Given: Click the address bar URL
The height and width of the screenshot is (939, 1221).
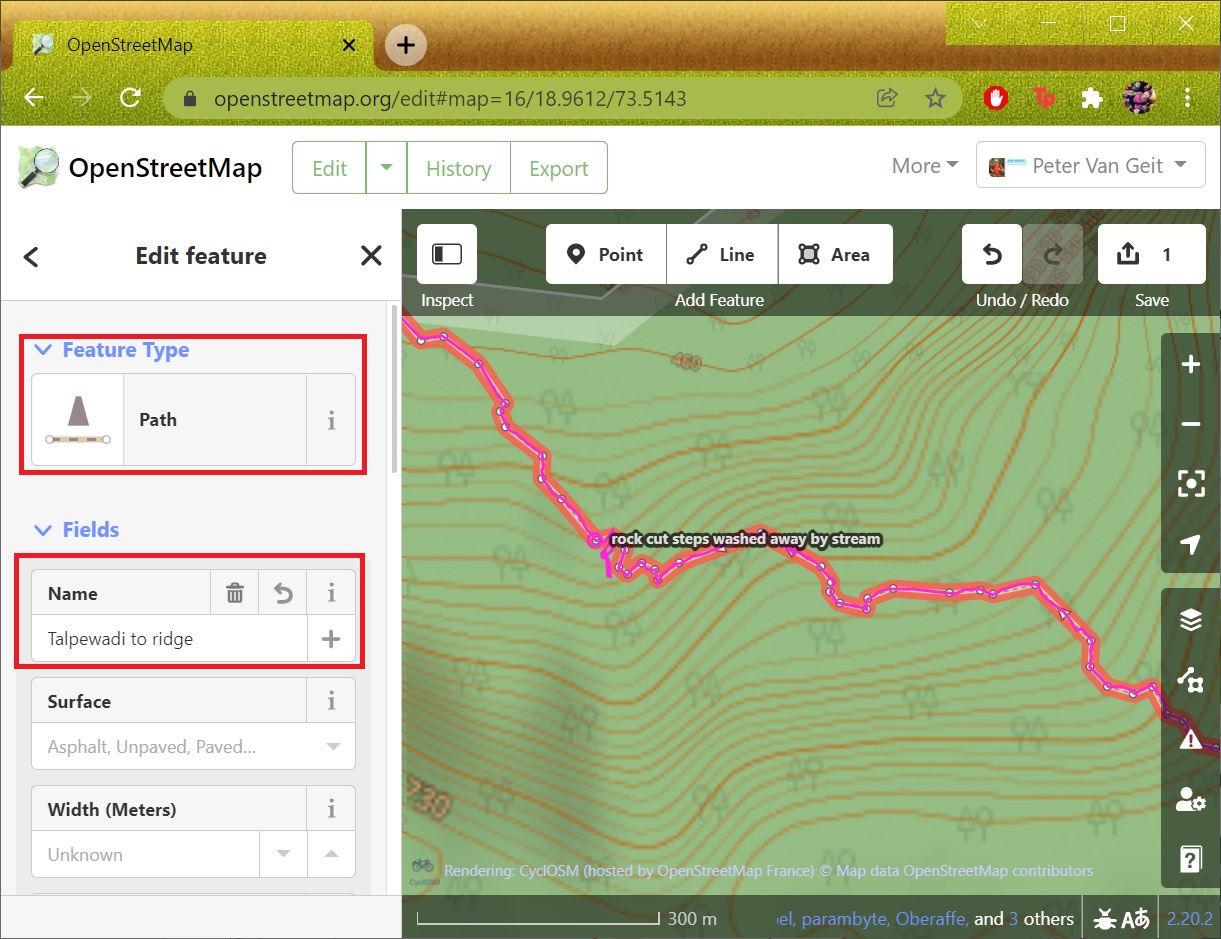Looking at the screenshot, I should pos(450,99).
